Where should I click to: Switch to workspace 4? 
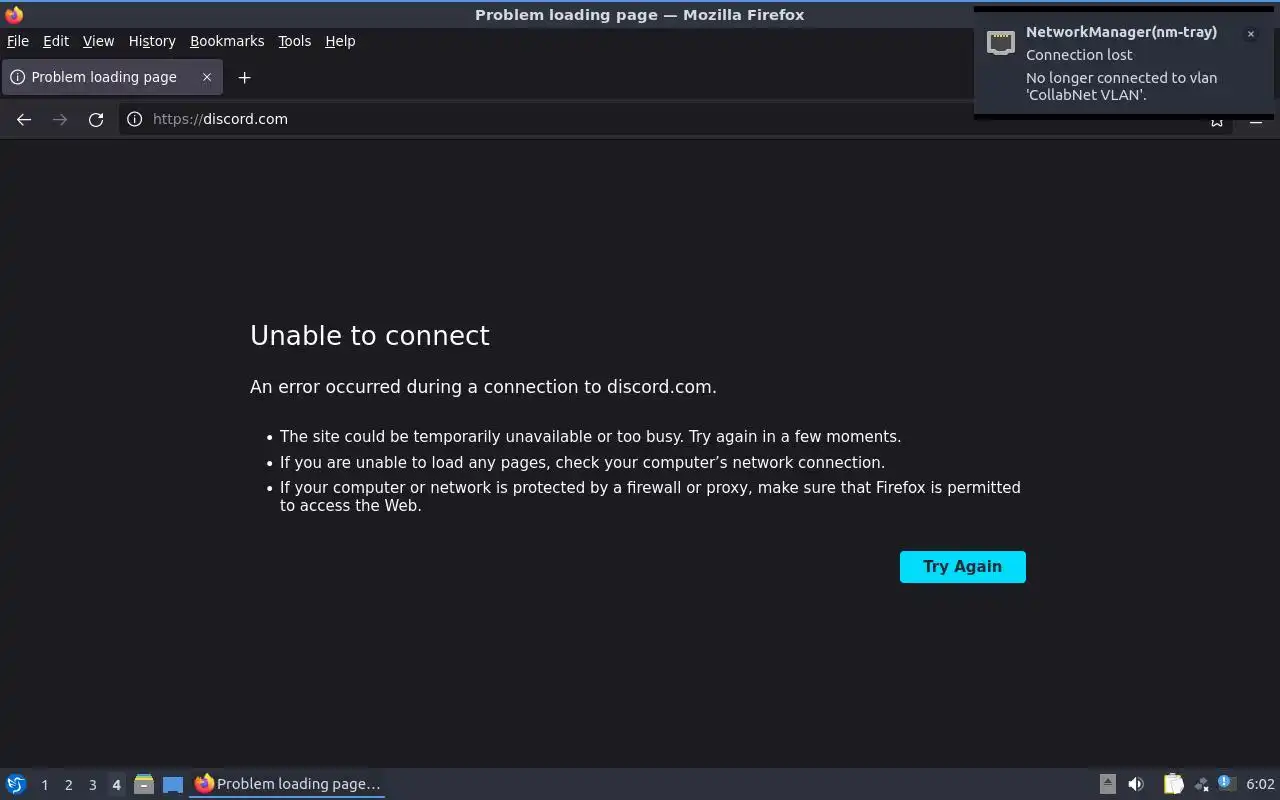tap(116, 785)
